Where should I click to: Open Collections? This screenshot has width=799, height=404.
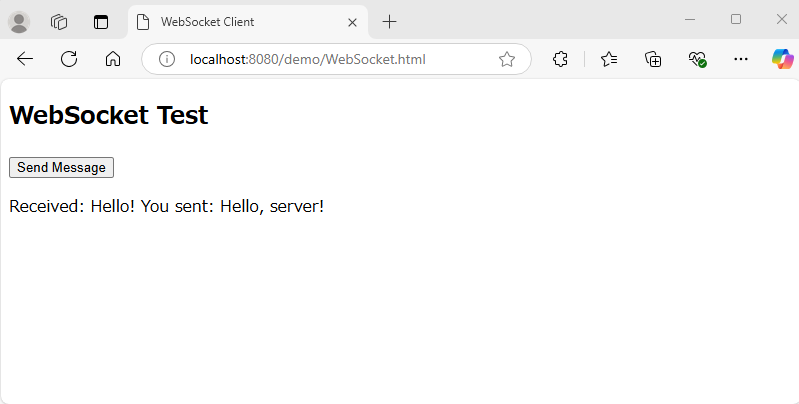653,59
